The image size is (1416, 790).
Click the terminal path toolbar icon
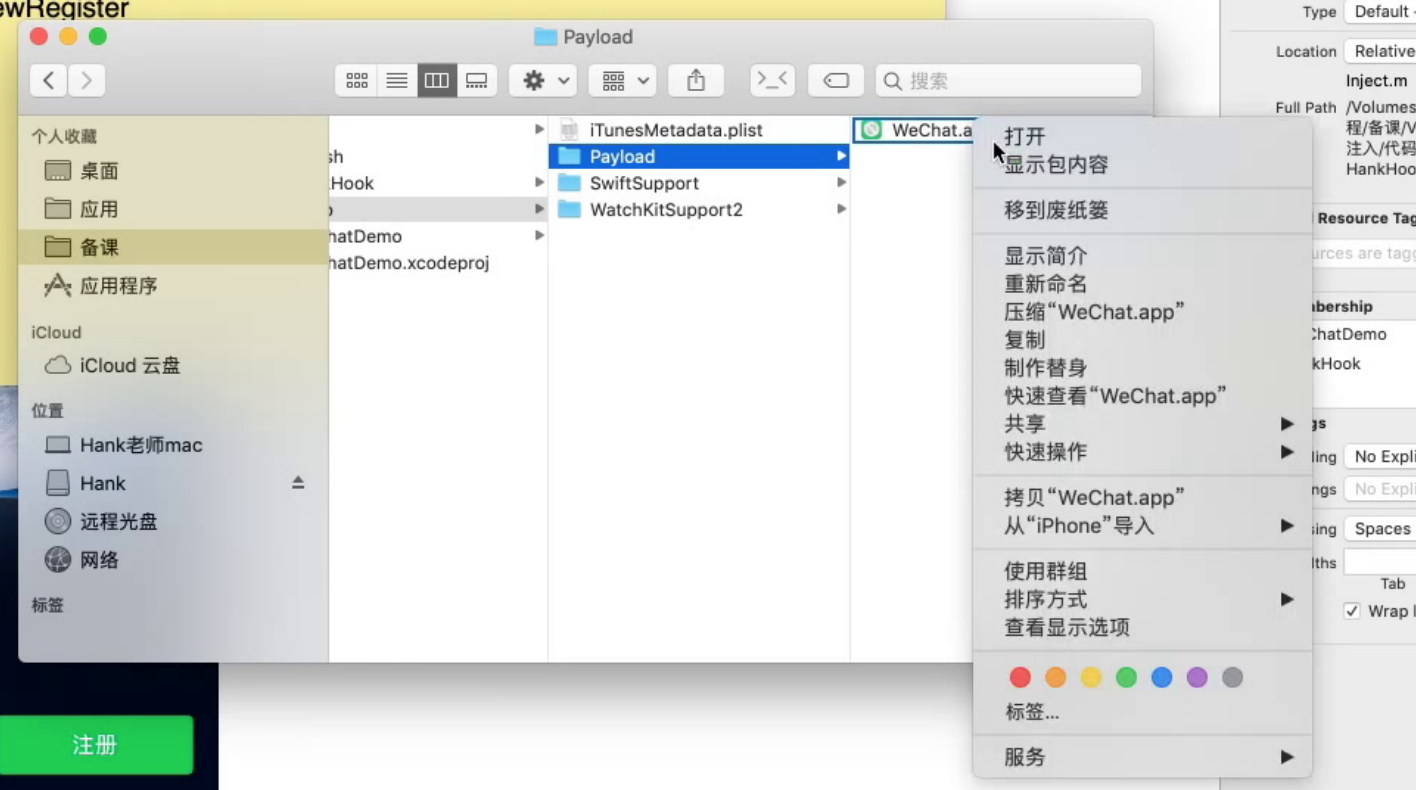tap(772, 81)
